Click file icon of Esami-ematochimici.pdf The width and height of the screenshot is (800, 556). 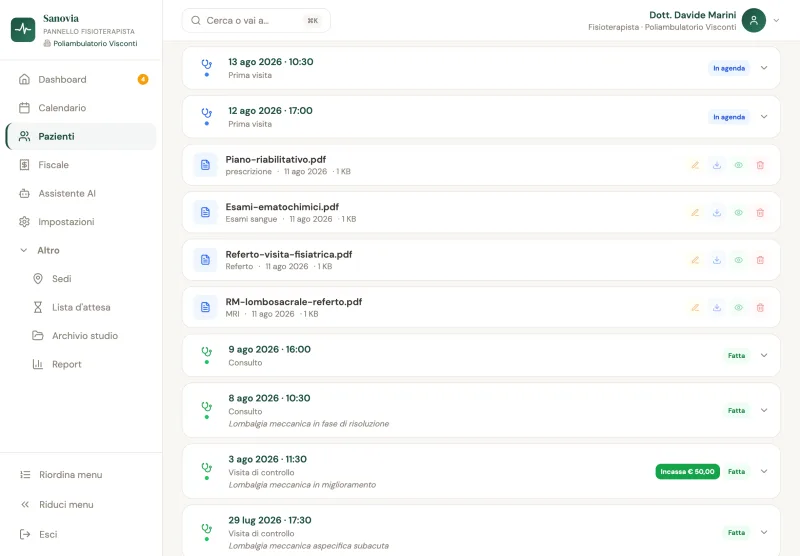(x=205, y=212)
